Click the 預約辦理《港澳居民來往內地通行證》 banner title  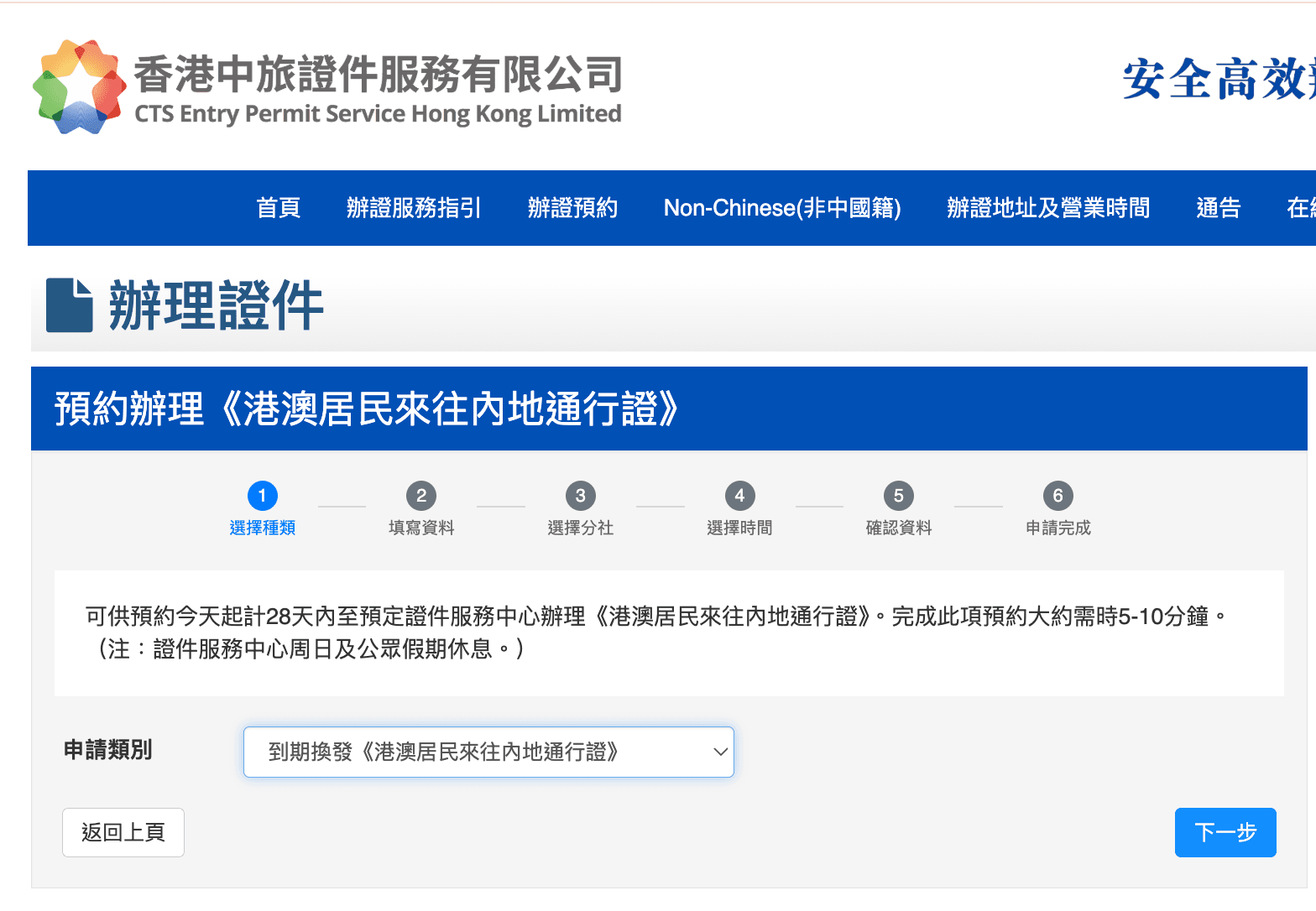367,409
